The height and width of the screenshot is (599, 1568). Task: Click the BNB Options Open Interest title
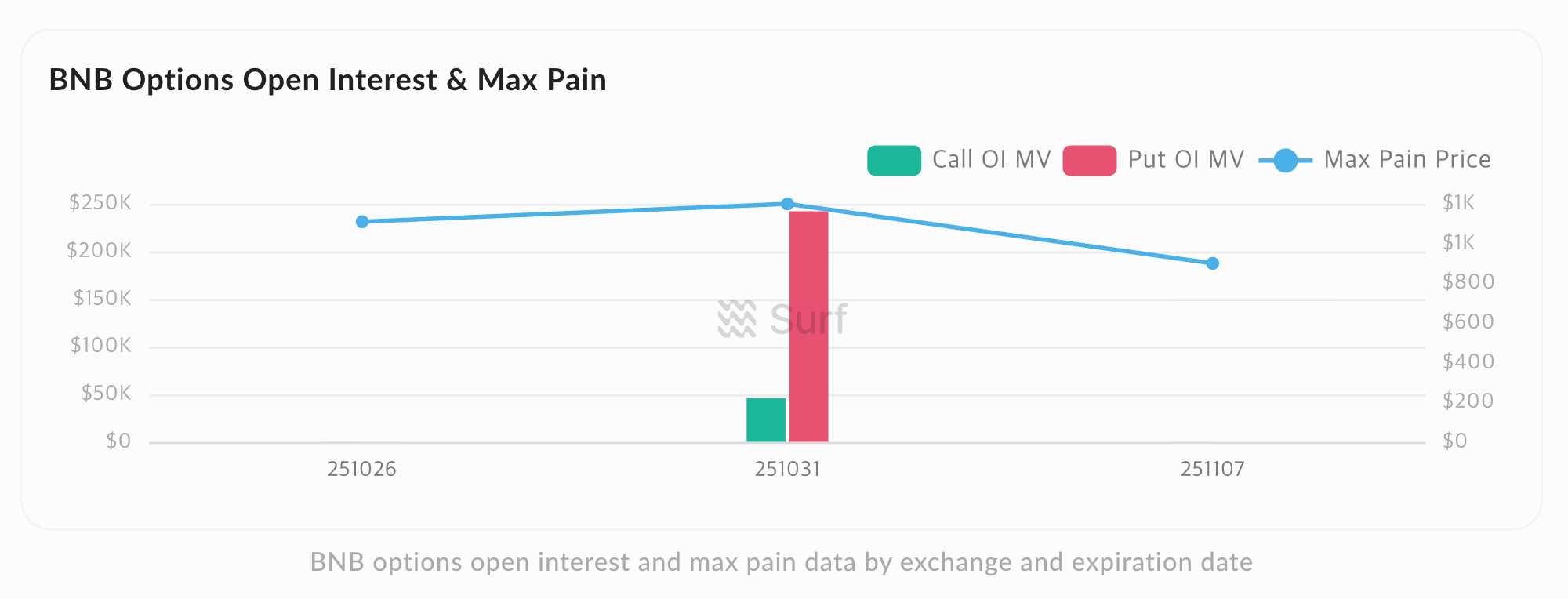[x=328, y=80]
